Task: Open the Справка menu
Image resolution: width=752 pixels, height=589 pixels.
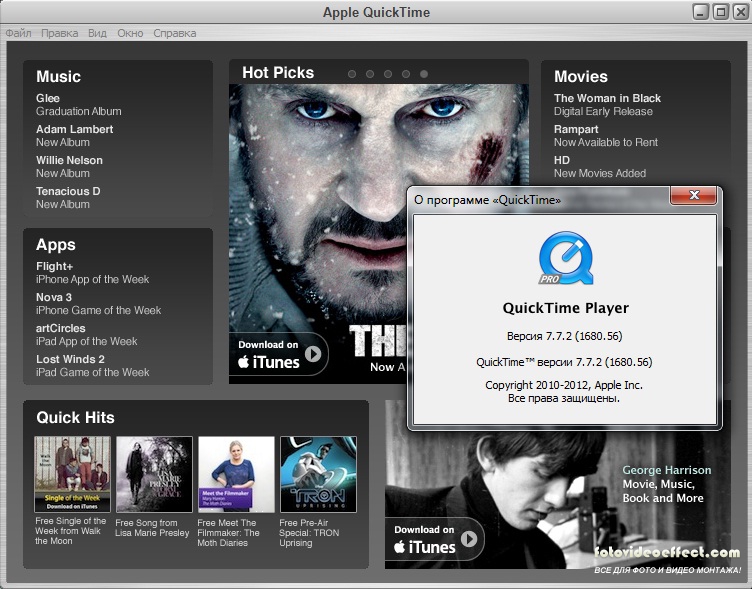Action: click(175, 33)
